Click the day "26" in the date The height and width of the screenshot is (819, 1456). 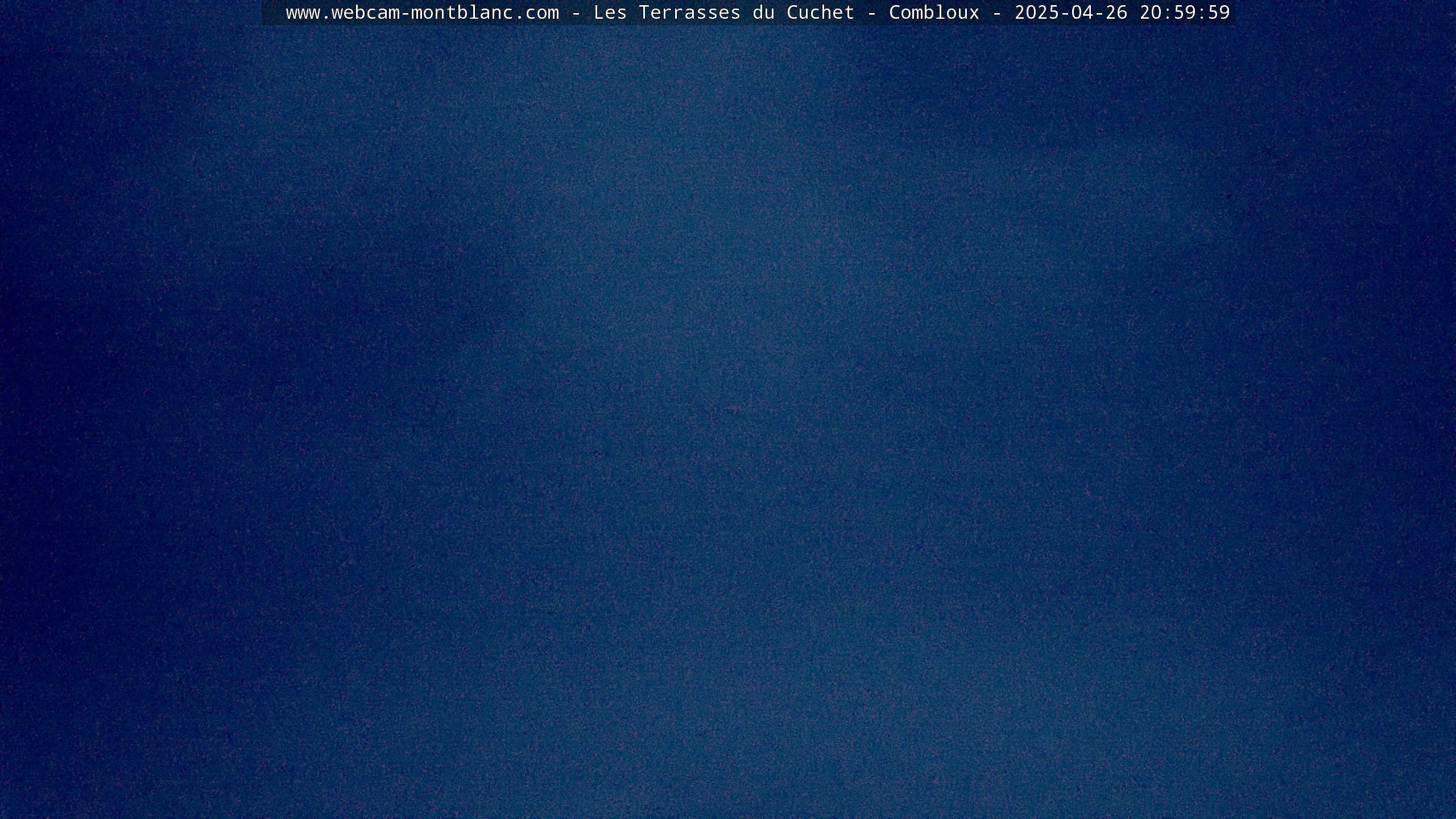(1116, 13)
